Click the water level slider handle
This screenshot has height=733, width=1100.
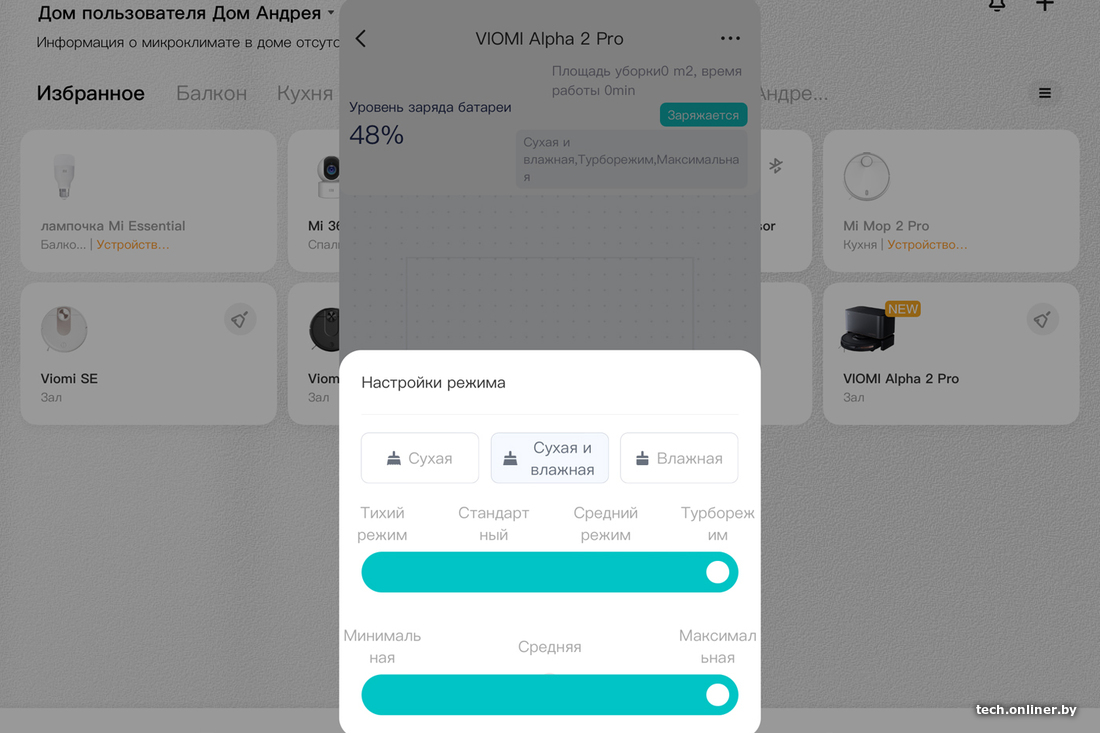tap(717, 695)
